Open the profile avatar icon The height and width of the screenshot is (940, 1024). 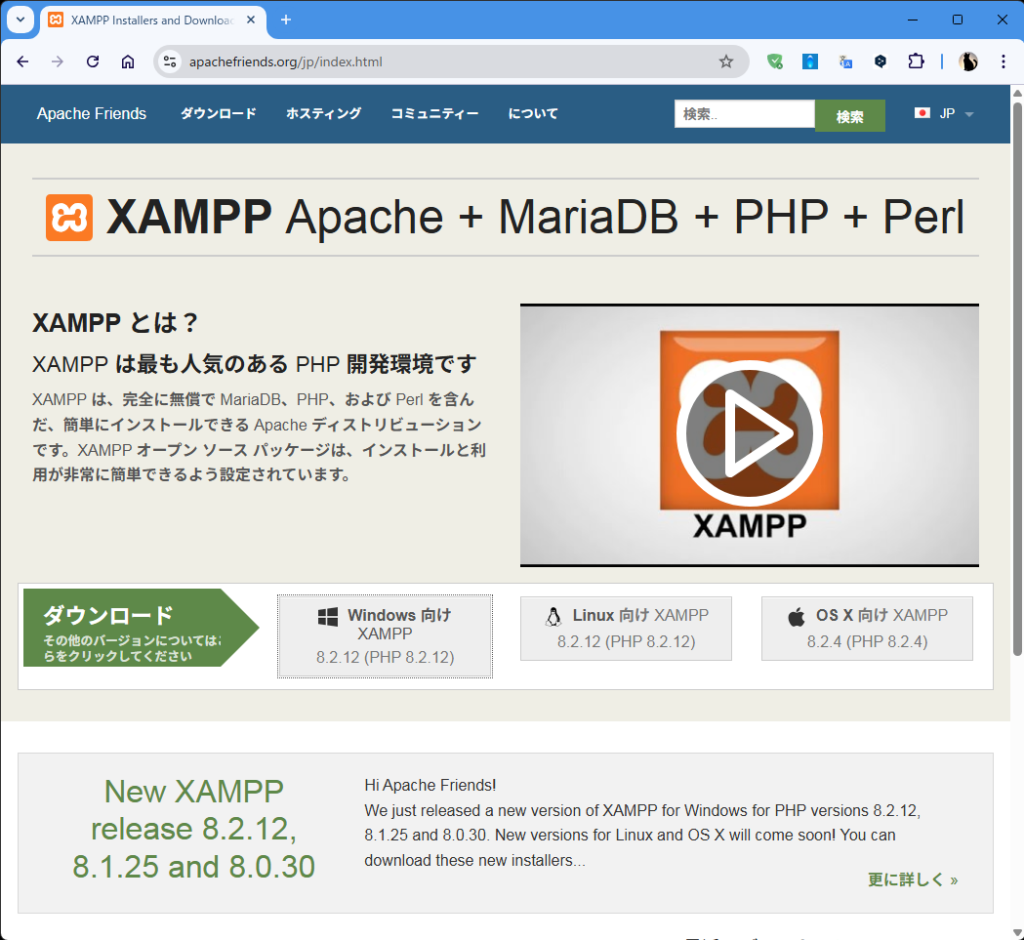coord(968,62)
